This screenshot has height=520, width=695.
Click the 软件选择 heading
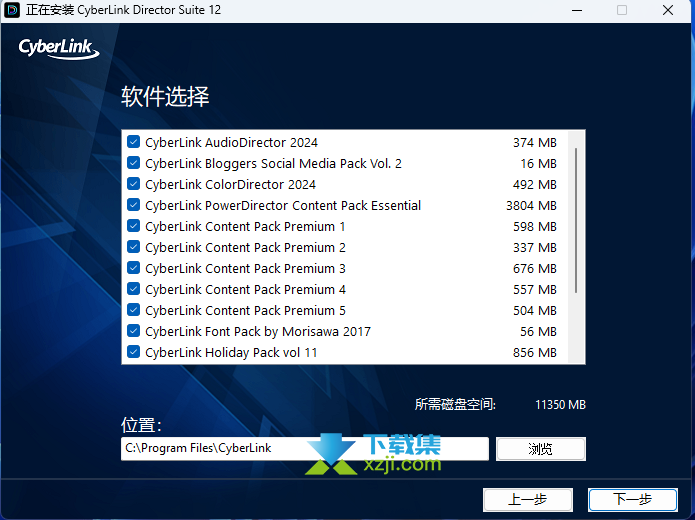pos(165,96)
